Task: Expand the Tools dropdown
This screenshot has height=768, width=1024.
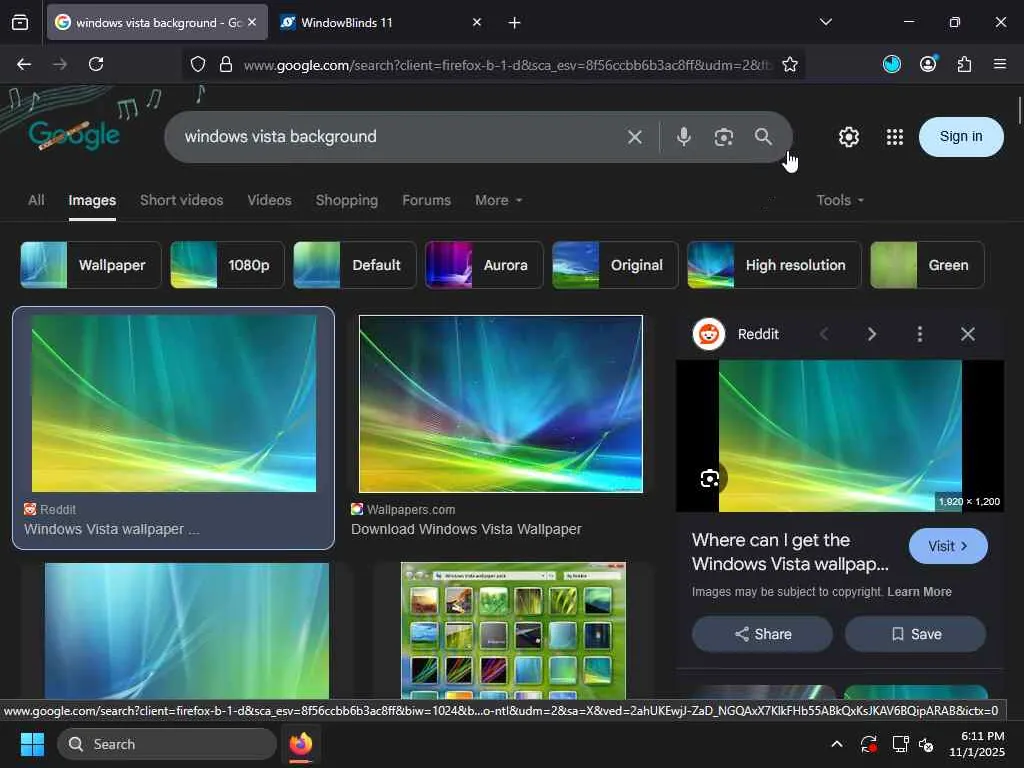Action: 840,200
